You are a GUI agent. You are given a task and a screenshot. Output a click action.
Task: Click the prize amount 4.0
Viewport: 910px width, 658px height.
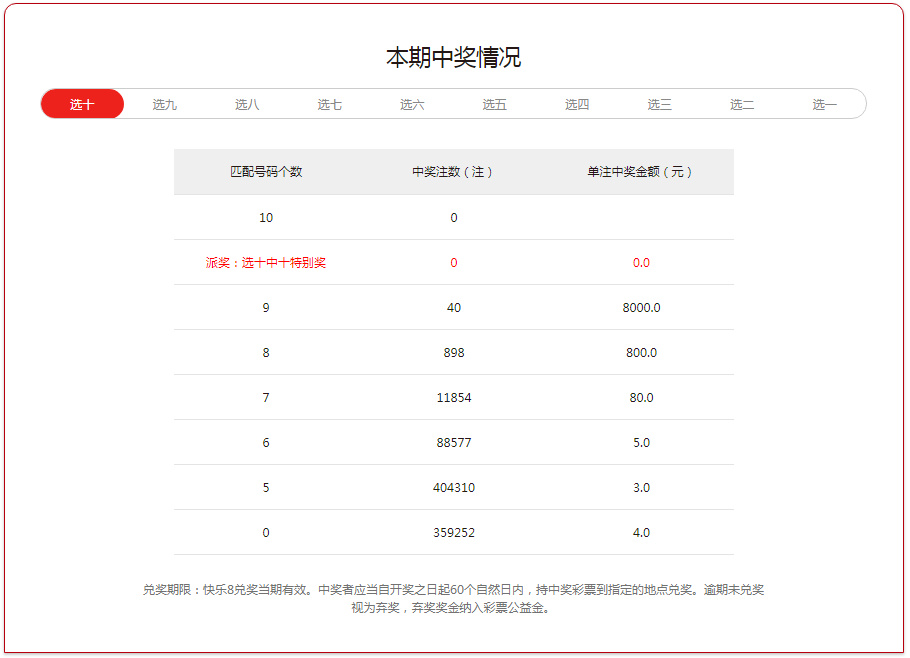(x=641, y=533)
